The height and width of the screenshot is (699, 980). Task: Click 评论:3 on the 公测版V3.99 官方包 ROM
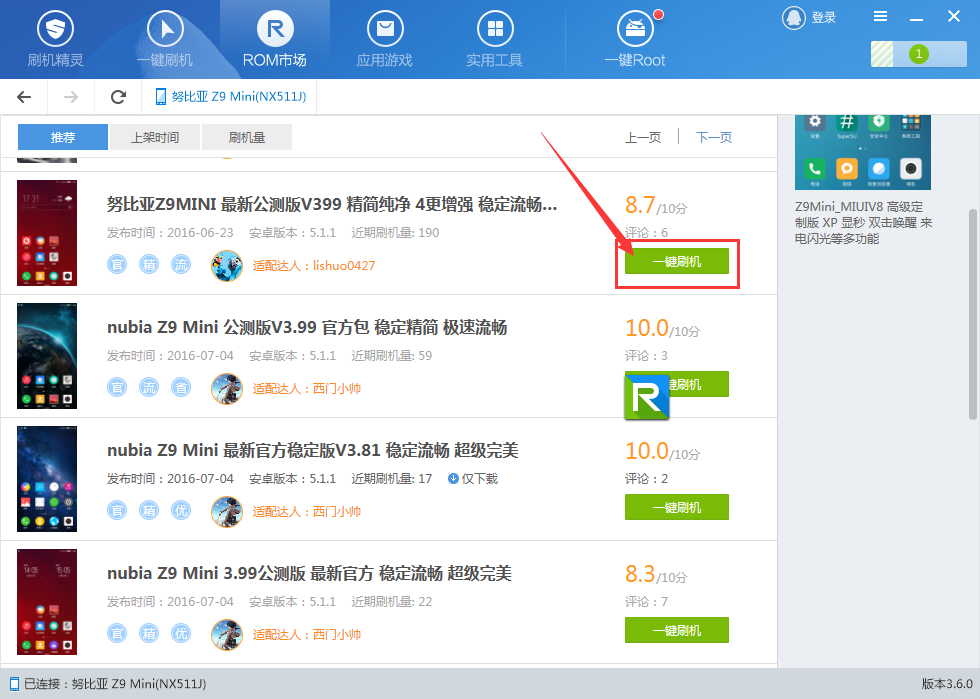pyautogui.click(x=646, y=355)
